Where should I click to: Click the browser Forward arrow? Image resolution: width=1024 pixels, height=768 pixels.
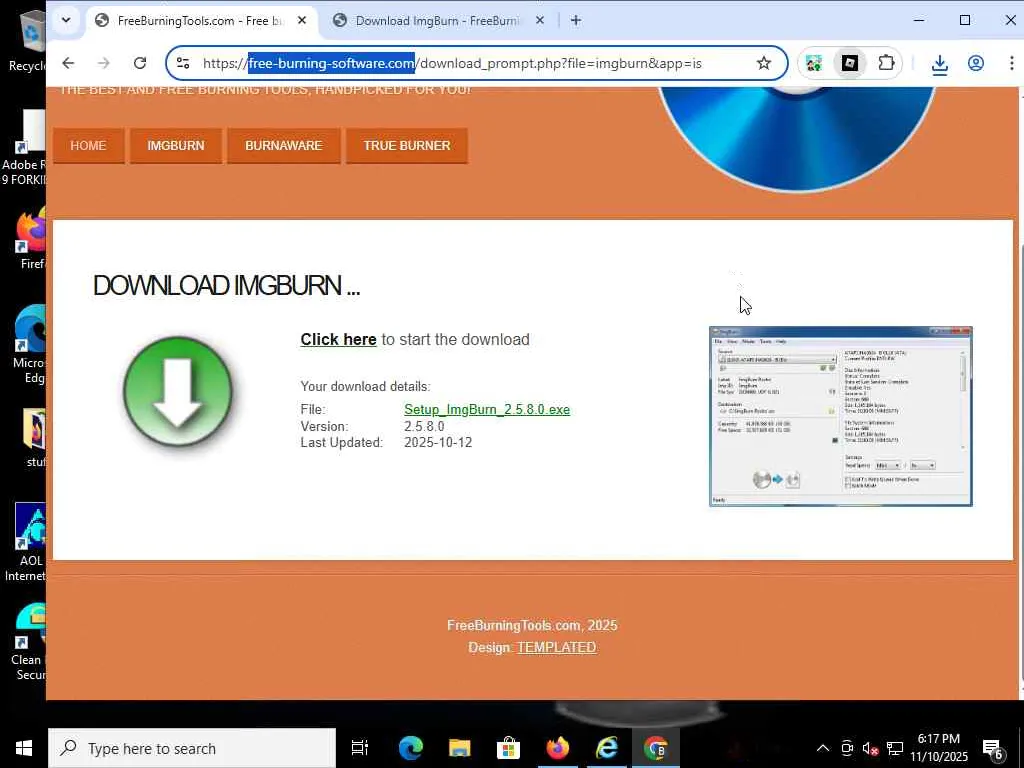103,63
